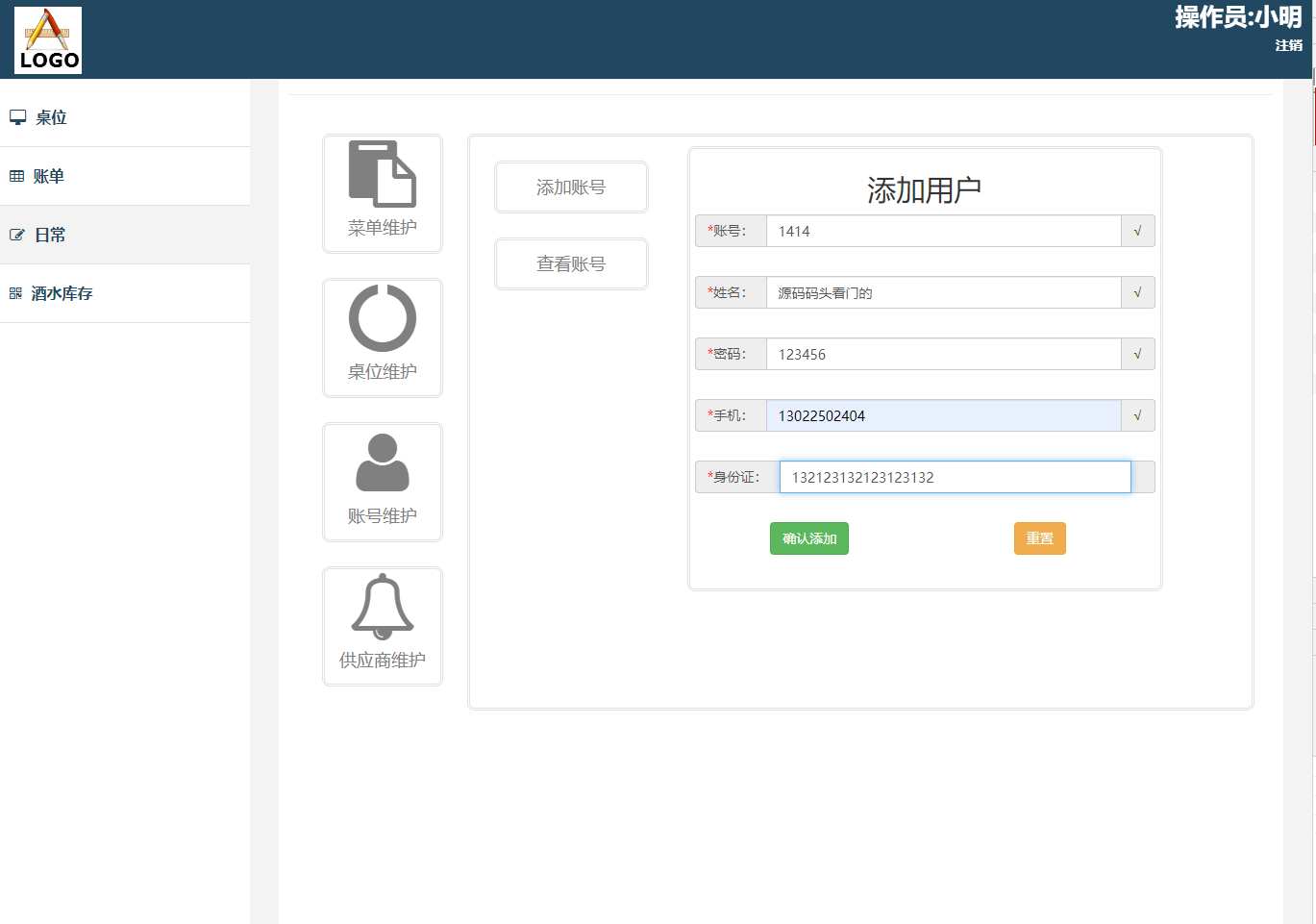The width and height of the screenshot is (1316, 924).
Task: Click the monitor icon beside 桌位
Action: pos(17,117)
